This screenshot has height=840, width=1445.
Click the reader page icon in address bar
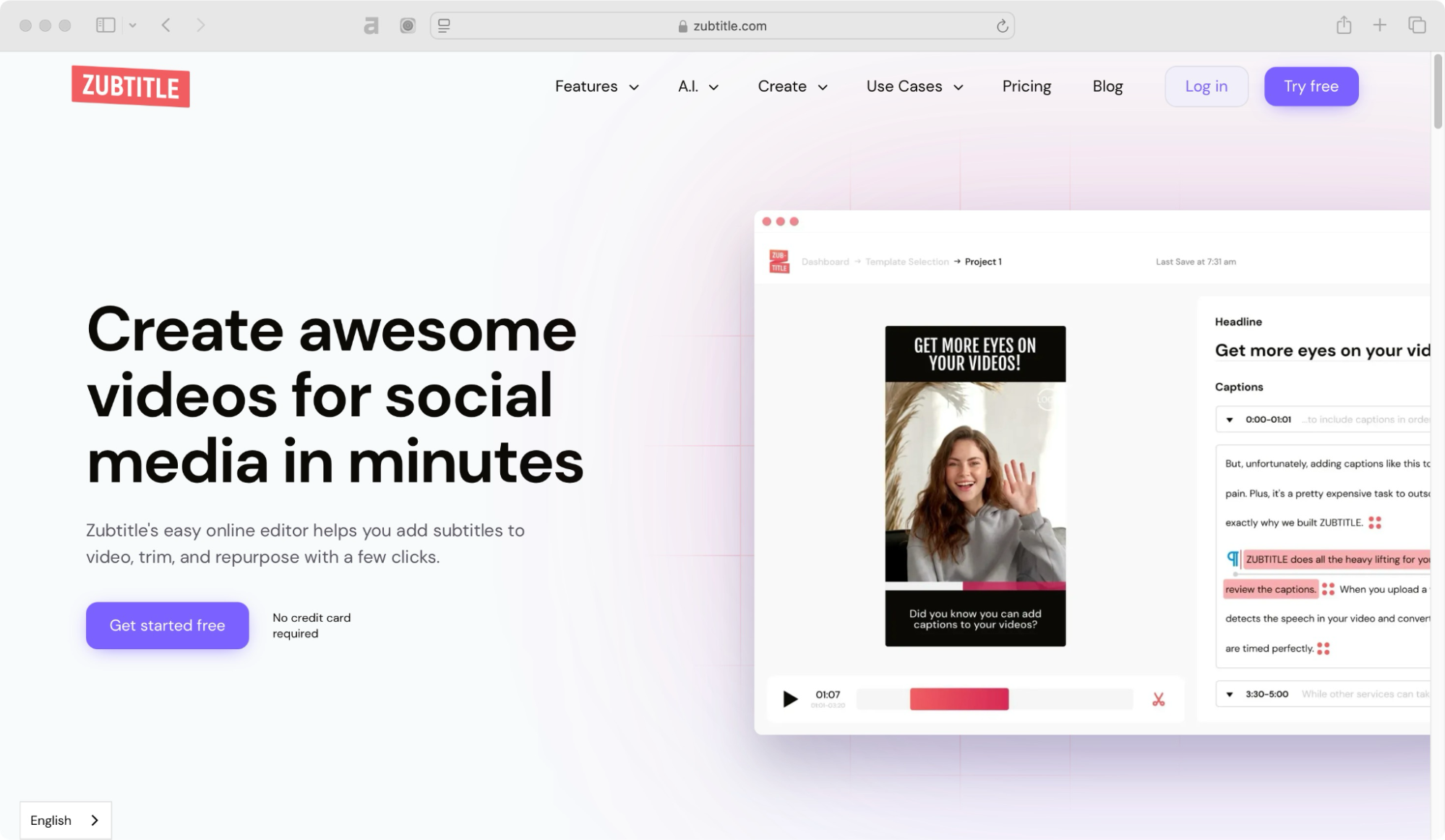(x=445, y=25)
